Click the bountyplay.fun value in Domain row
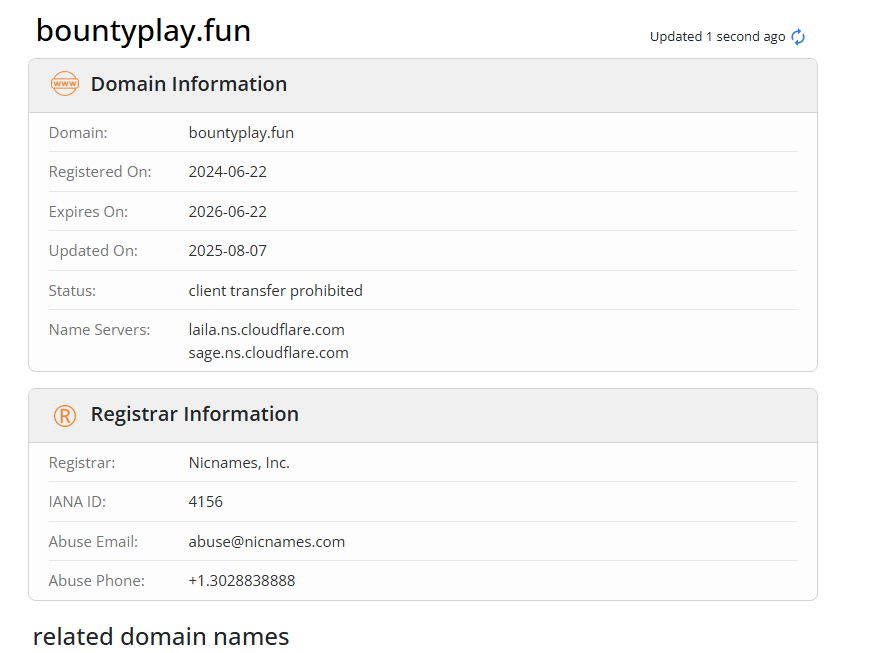 (x=241, y=132)
